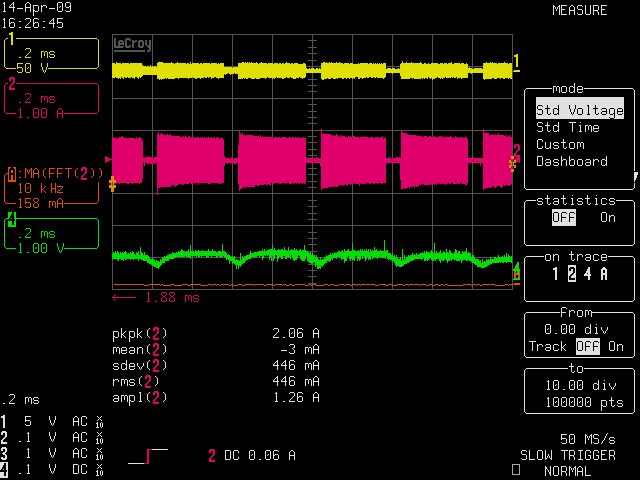This screenshot has height=480, width=640.
Task: Click the yellow channel 1 marker at grid right
Action: [x=516, y=62]
